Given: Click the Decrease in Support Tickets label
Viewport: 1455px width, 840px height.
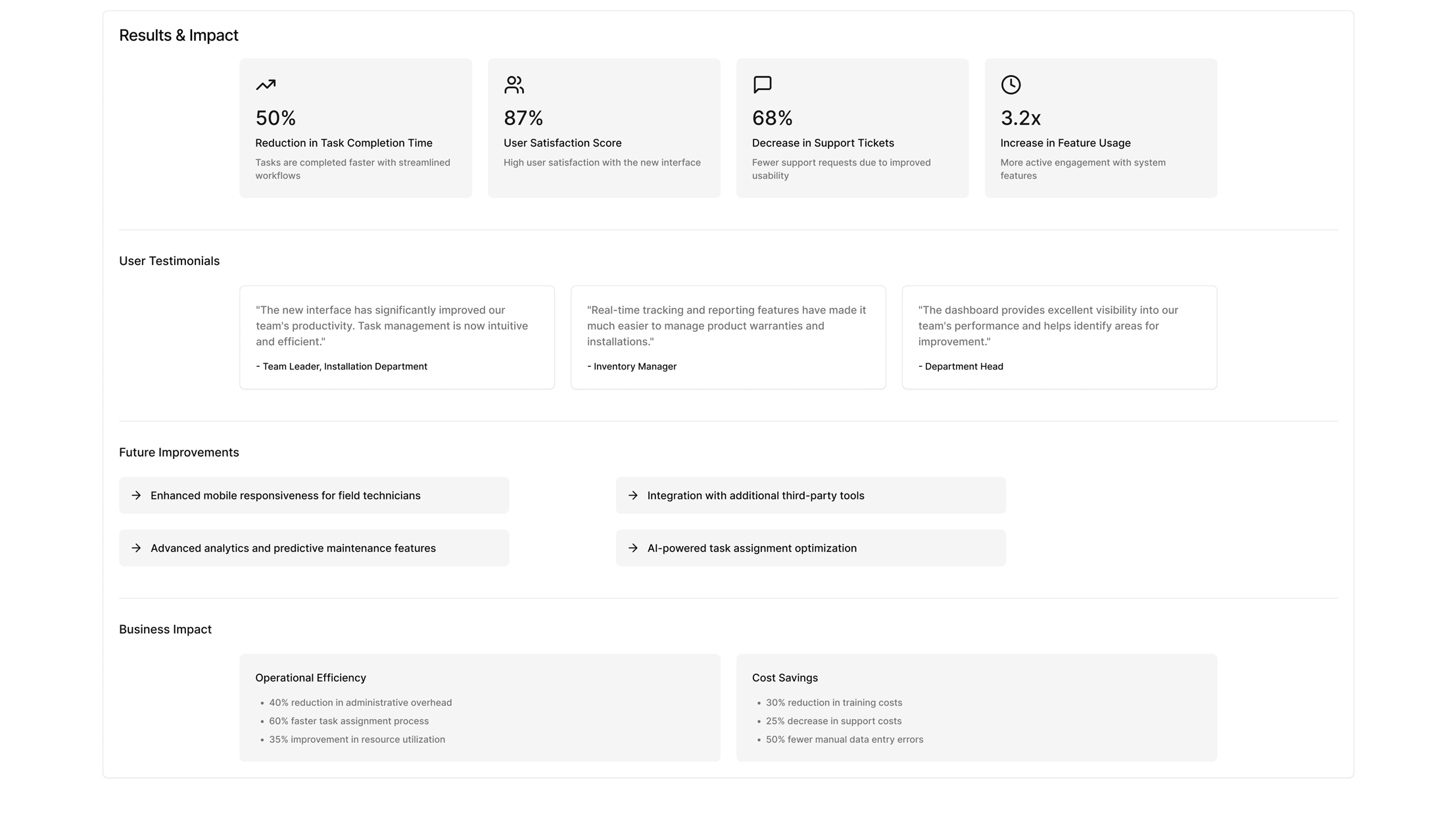Looking at the screenshot, I should pyautogui.click(x=823, y=143).
